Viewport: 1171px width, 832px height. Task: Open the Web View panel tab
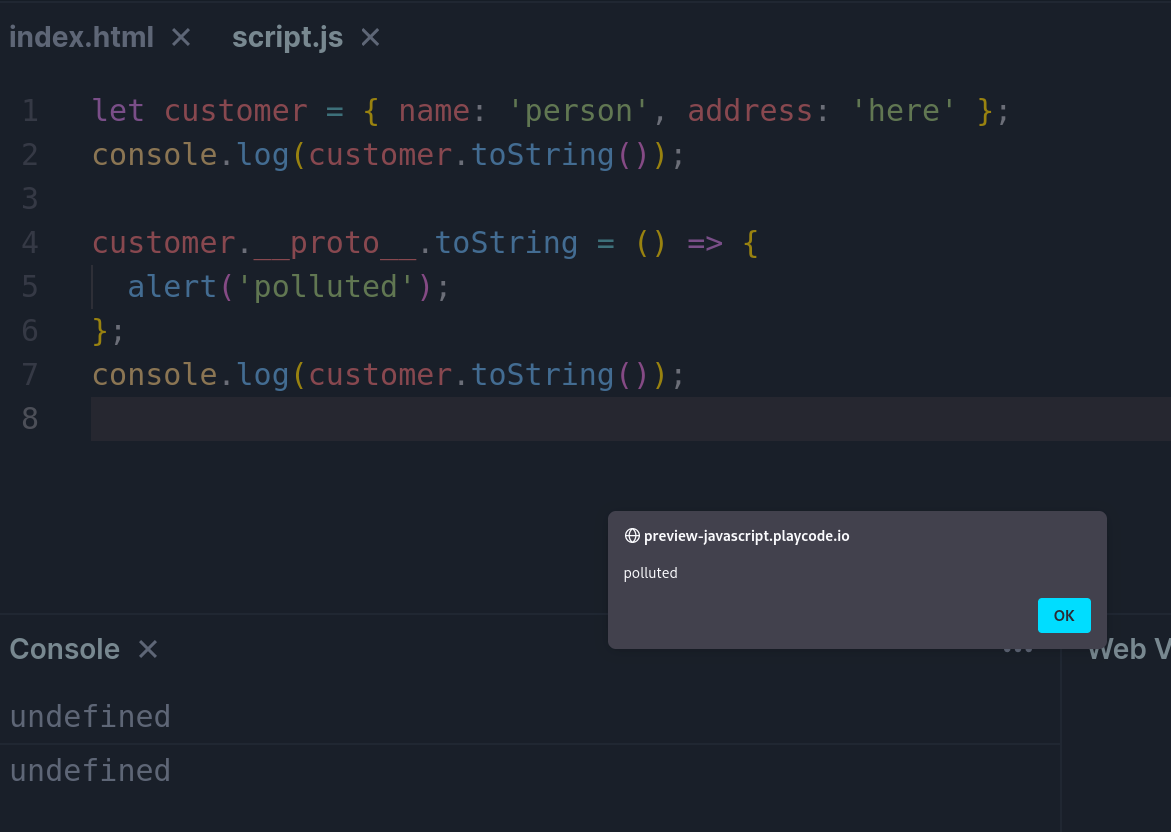pyautogui.click(x=1128, y=649)
